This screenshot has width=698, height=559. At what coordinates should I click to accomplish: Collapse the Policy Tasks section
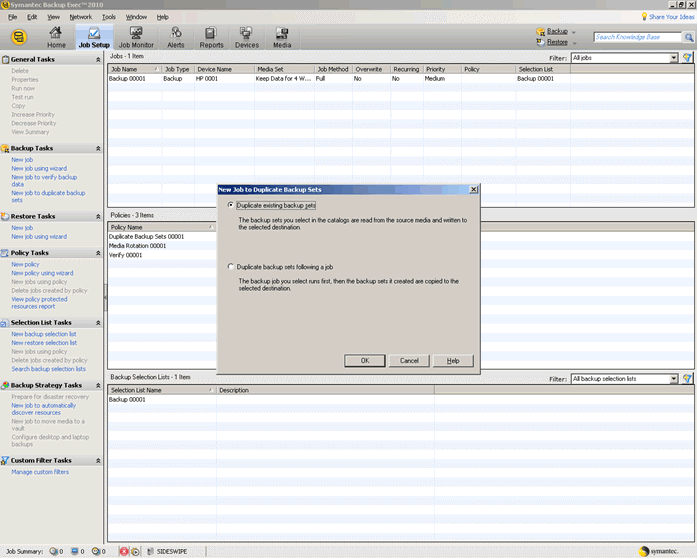coord(98,253)
